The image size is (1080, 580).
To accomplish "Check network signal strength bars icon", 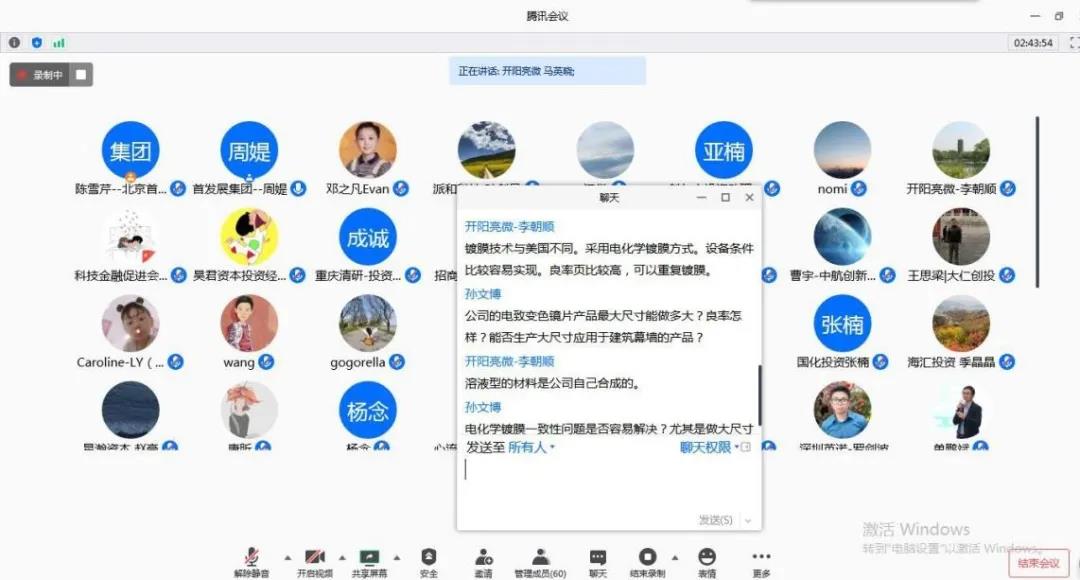I will tap(59, 43).
